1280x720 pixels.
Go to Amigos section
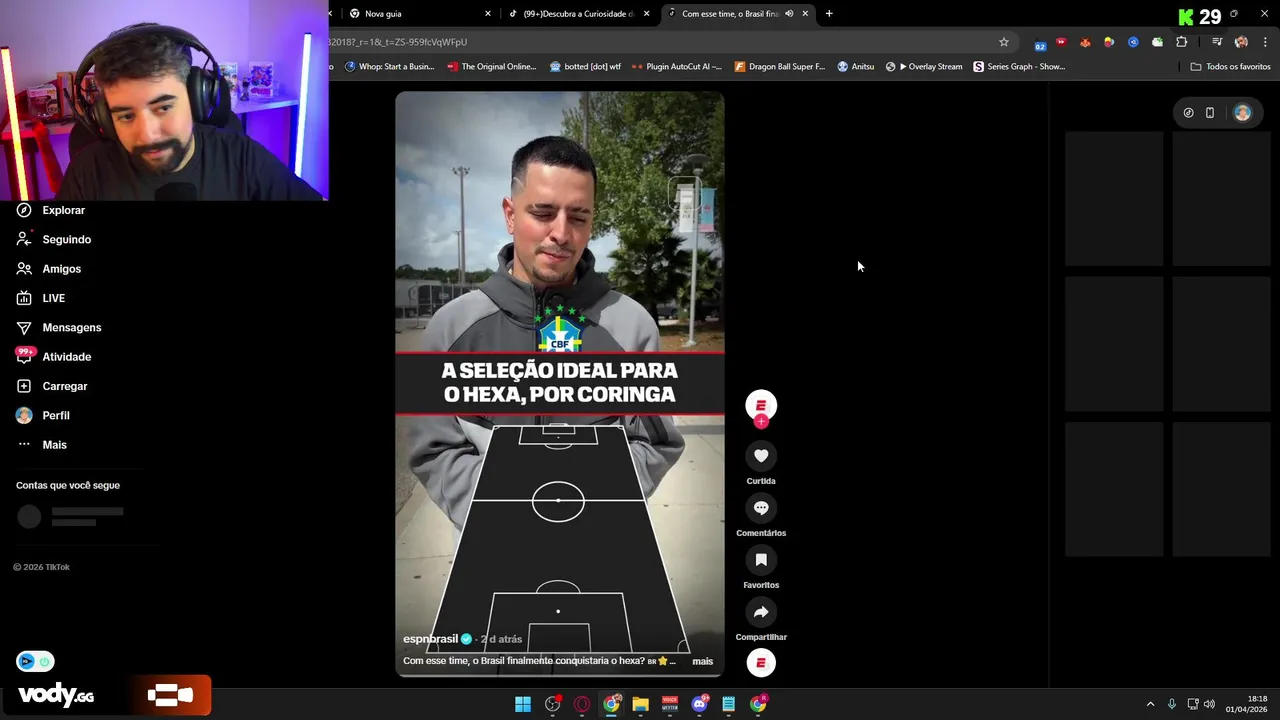(49, 269)
